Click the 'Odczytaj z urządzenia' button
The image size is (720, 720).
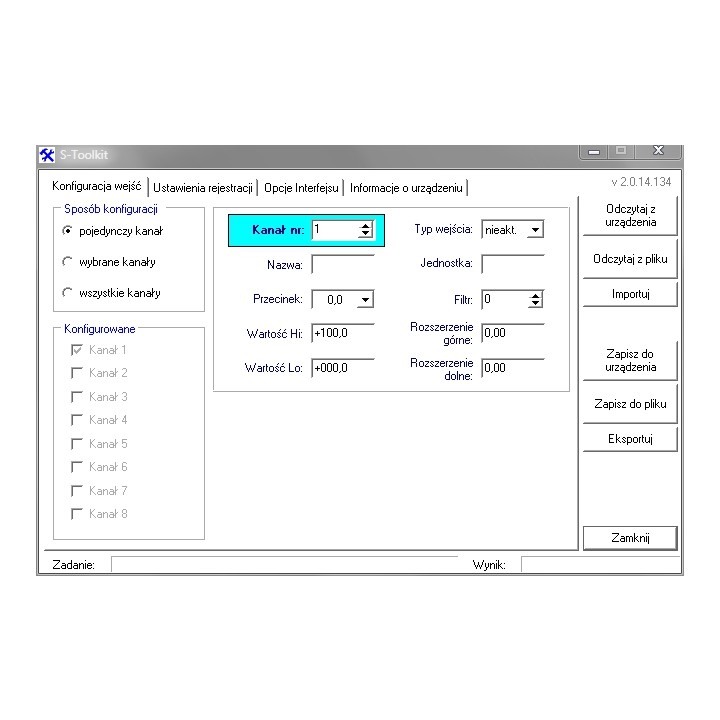click(x=630, y=215)
